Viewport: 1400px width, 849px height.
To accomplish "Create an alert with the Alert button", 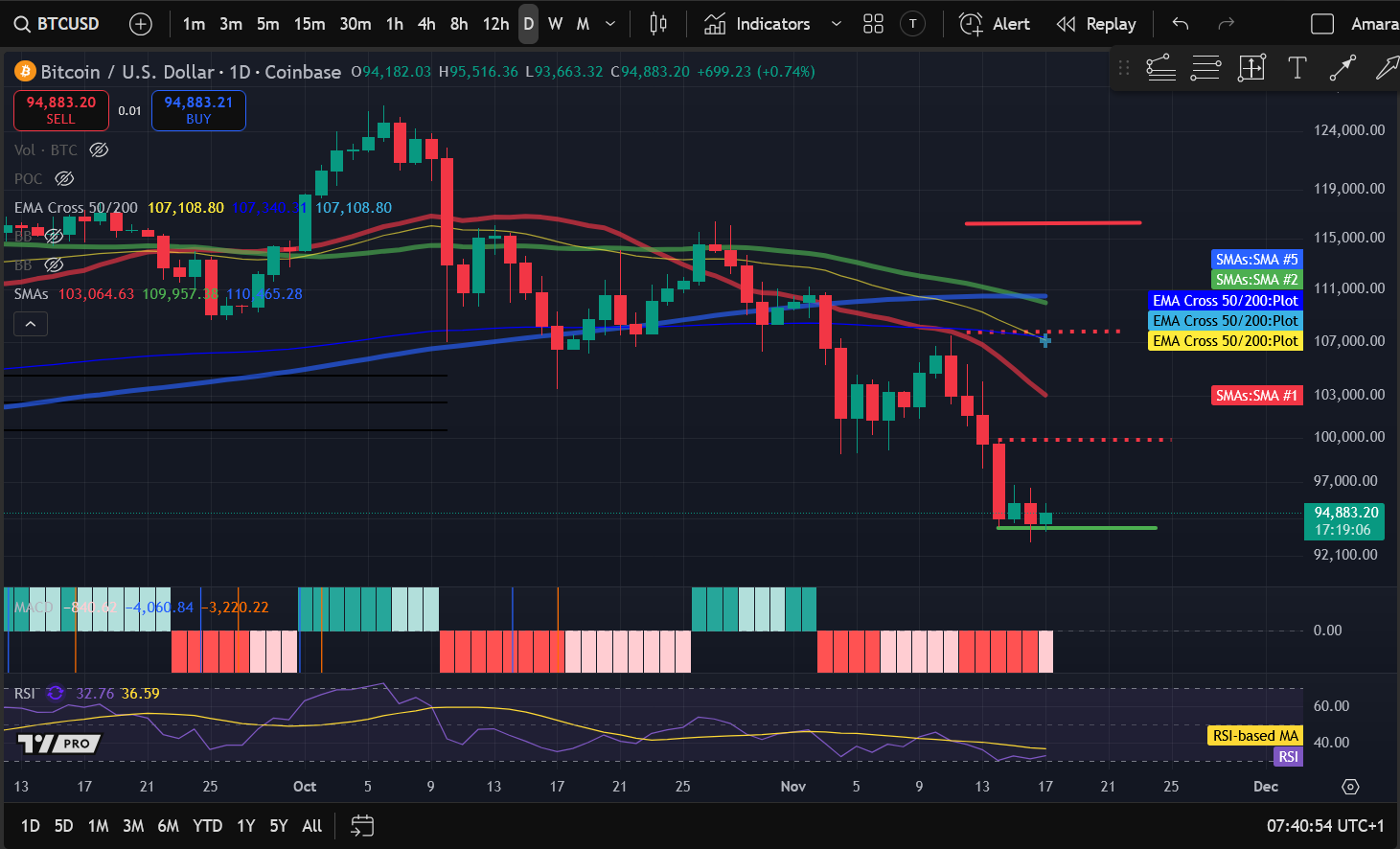I will (x=995, y=24).
